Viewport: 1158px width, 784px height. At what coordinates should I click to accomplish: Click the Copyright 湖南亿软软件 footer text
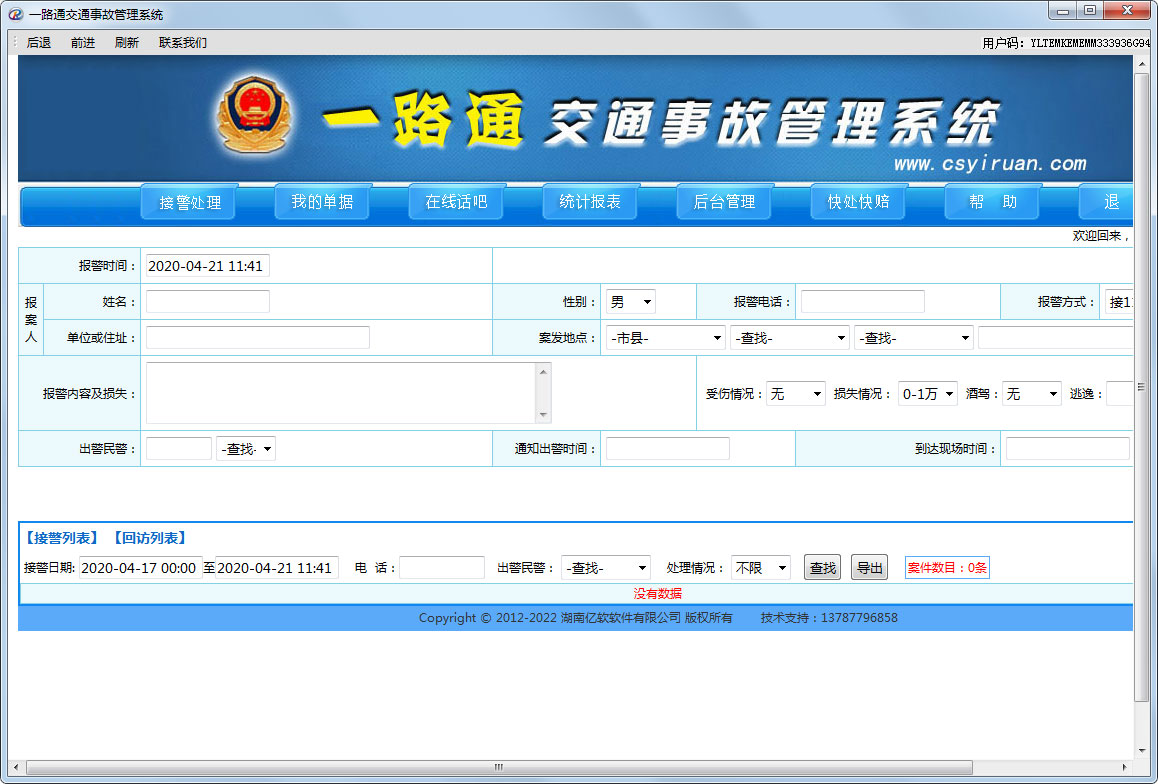click(x=575, y=618)
